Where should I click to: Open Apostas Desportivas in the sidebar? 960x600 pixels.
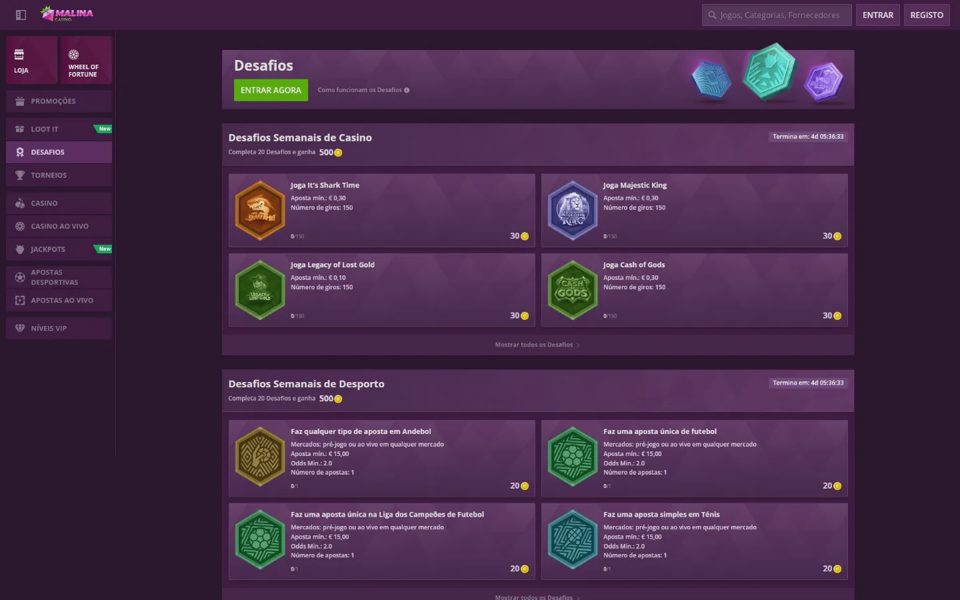[59, 277]
